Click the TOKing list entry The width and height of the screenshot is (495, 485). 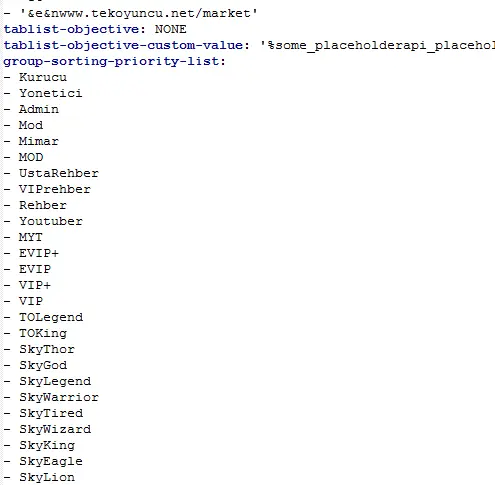point(43,333)
